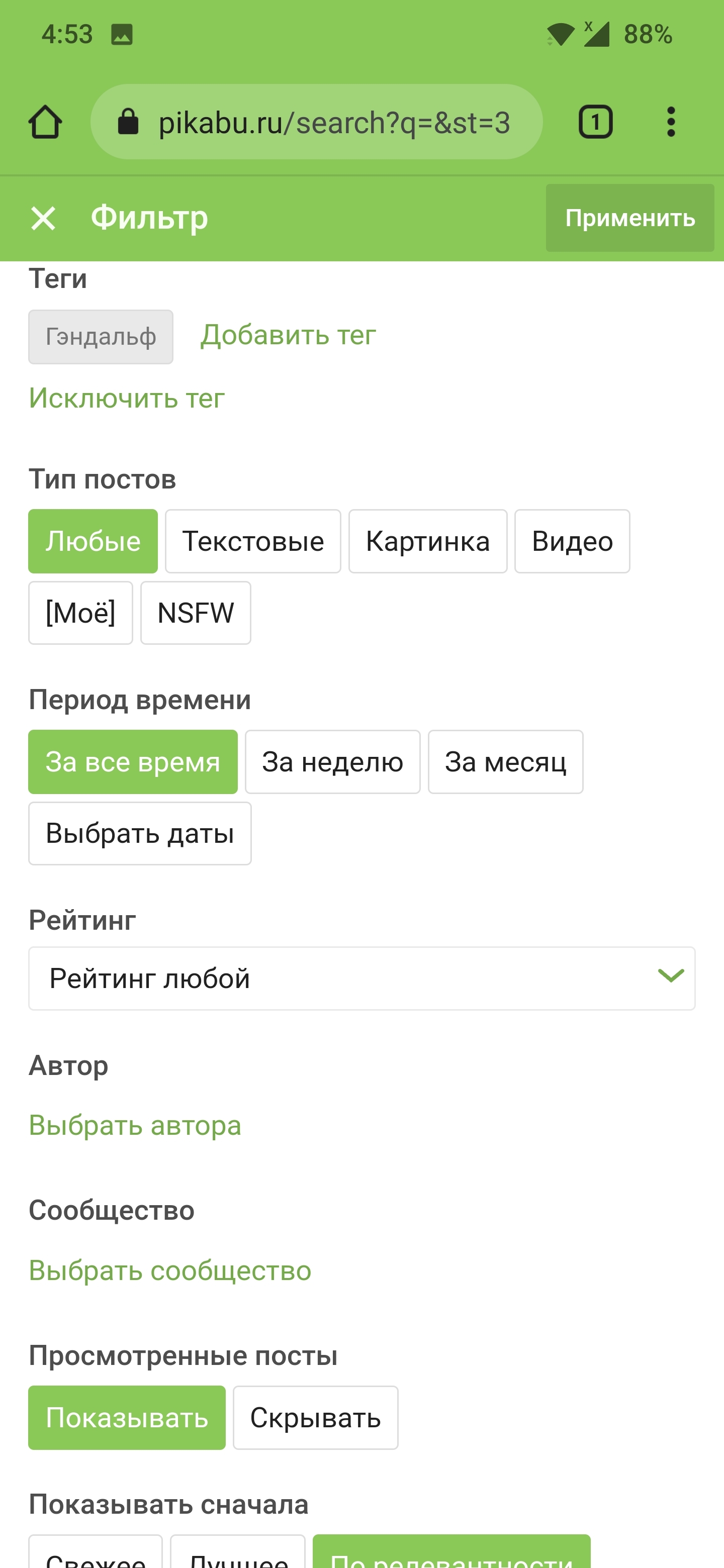This screenshot has height=1568, width=724.
Task: Select the Картинка post type
Action: tap(427, 541)
